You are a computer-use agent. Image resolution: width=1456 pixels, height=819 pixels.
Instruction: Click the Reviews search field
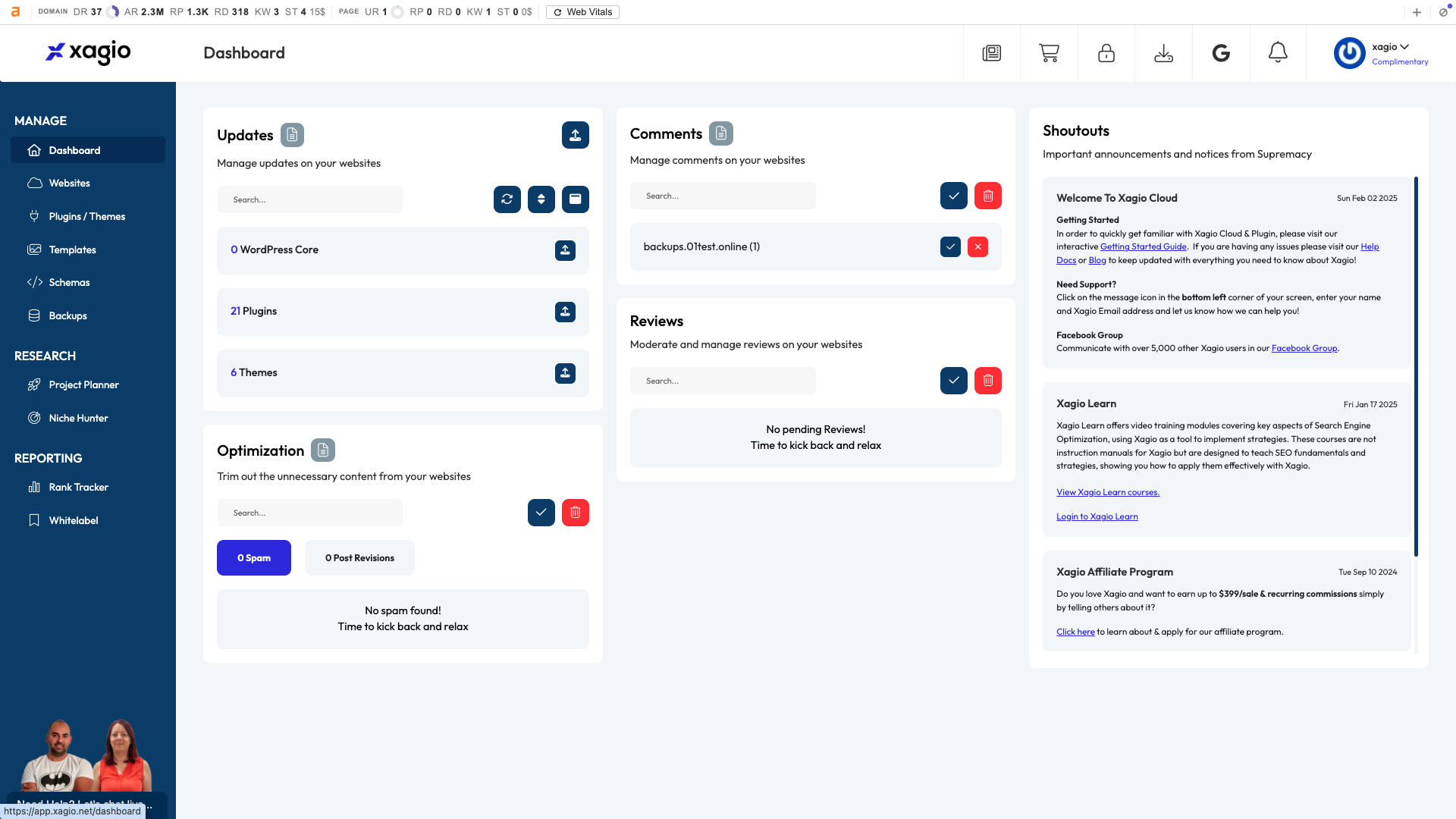pos(723,381)
